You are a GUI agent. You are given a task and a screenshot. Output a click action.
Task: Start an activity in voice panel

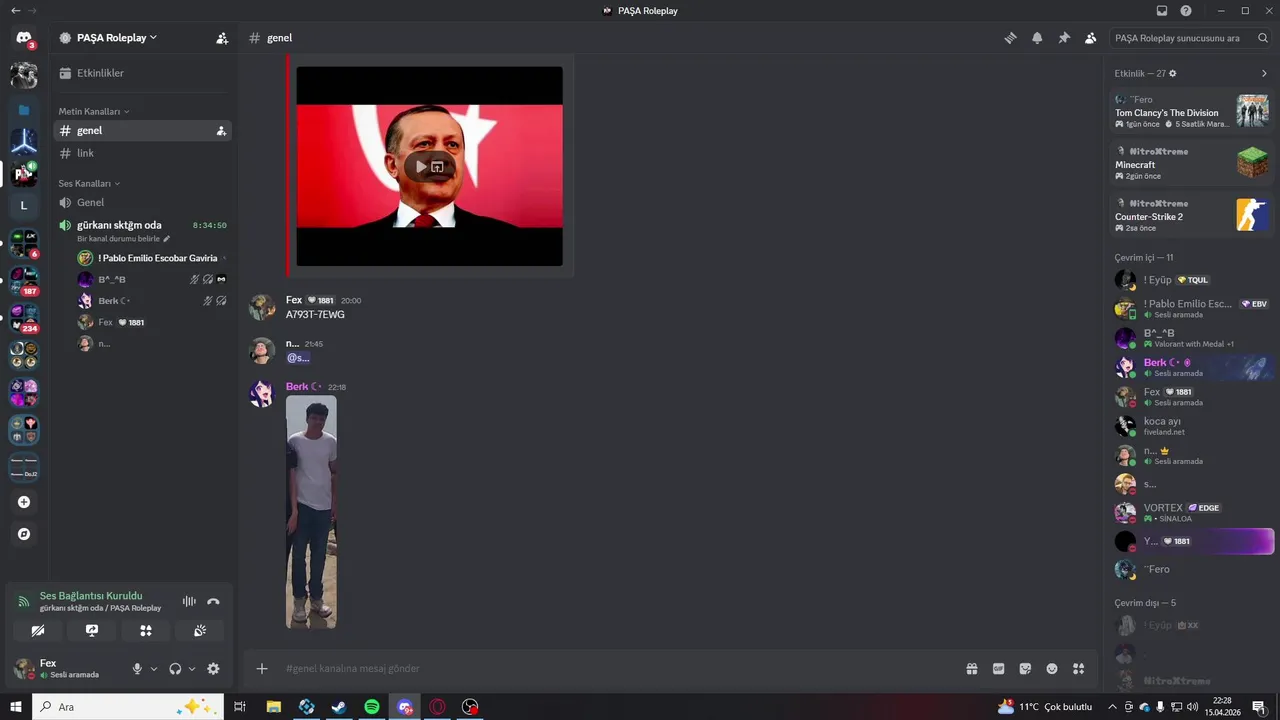[146, 630]
